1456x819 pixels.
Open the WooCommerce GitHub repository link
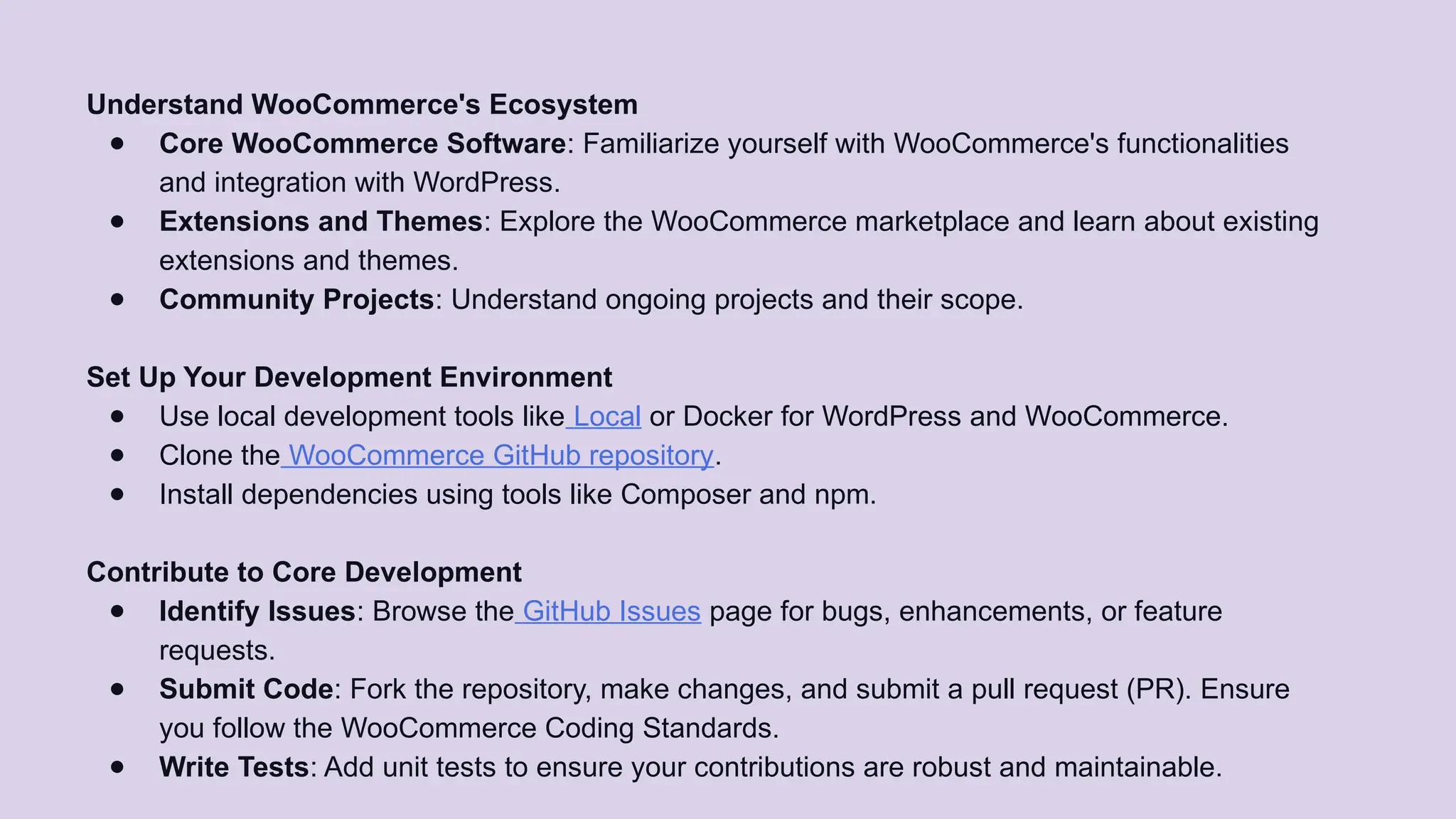coord(500,456)
